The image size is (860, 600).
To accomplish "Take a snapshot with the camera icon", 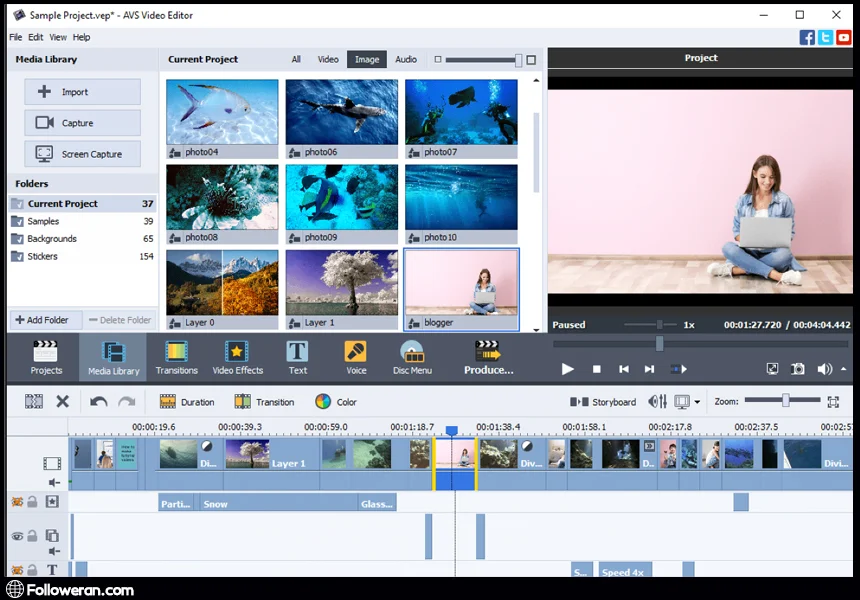I will (x=798, y=369).
